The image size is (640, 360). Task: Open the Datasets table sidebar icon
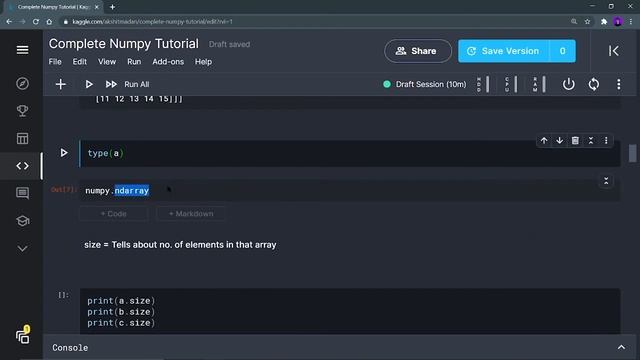[22, 138]
